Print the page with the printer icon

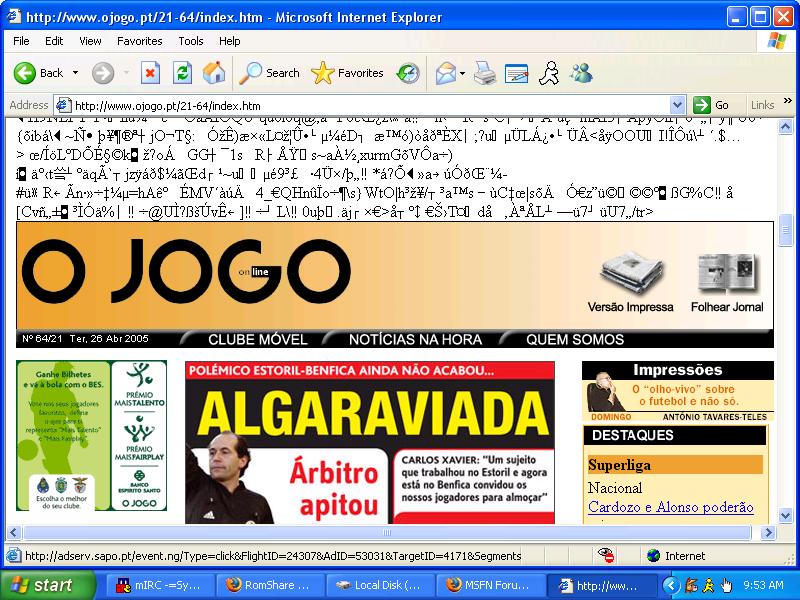(485, 73)
